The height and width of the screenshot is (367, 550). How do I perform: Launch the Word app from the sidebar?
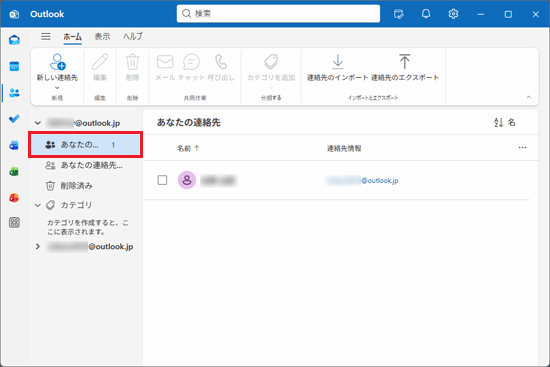pyautogui.click(x=14, y=145)
